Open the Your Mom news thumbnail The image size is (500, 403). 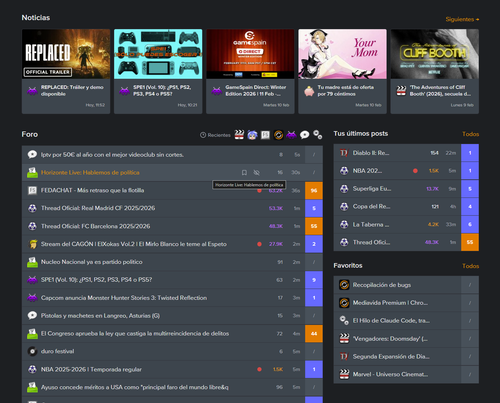(342, 54)
